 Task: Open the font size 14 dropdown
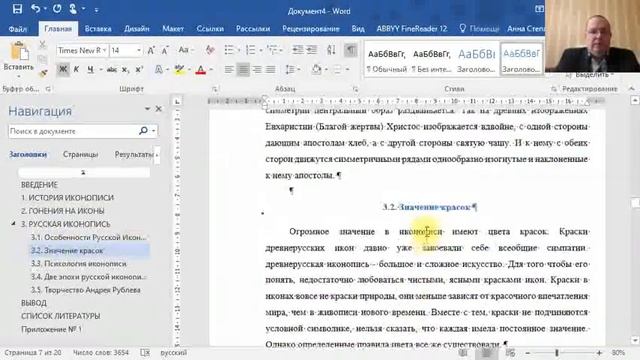coord(139,50)
